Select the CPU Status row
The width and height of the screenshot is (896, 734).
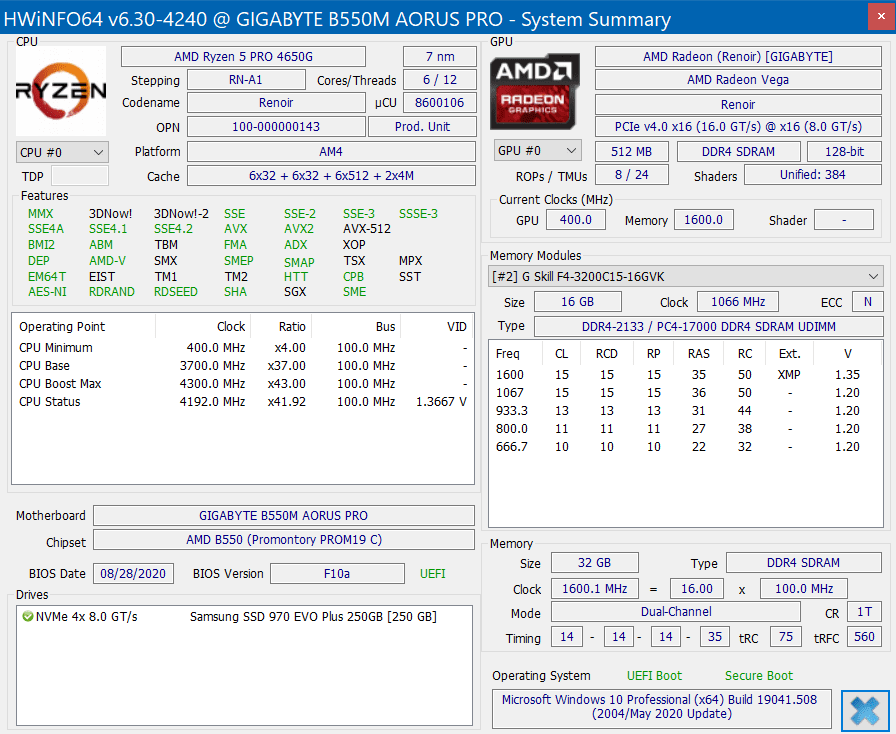pyautogui.click(x=243, y=402)
